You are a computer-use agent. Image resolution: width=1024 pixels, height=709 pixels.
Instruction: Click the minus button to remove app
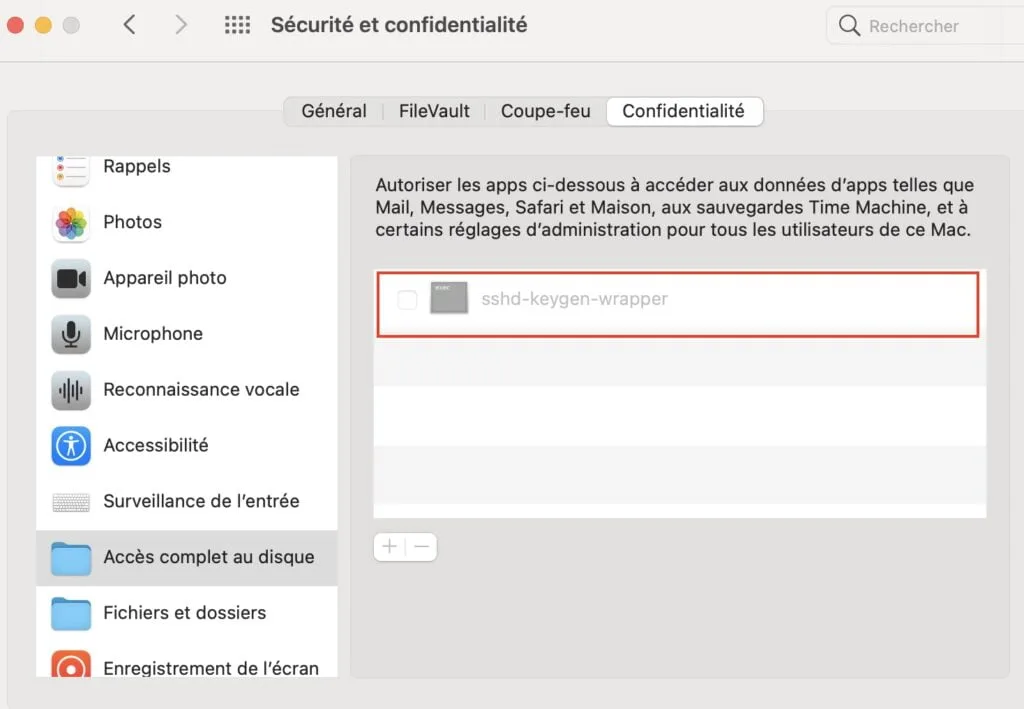[x=421, y=547]
